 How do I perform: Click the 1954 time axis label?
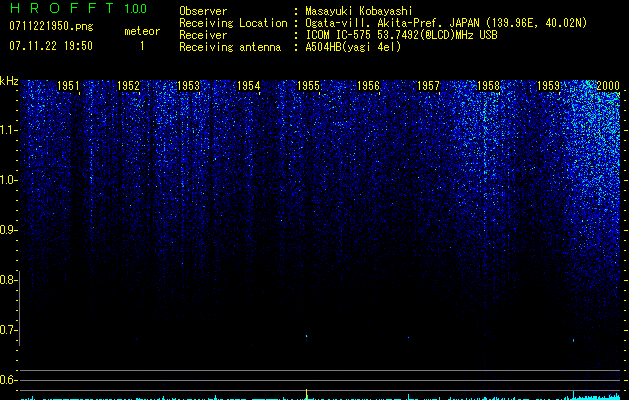tap(248, 86)
